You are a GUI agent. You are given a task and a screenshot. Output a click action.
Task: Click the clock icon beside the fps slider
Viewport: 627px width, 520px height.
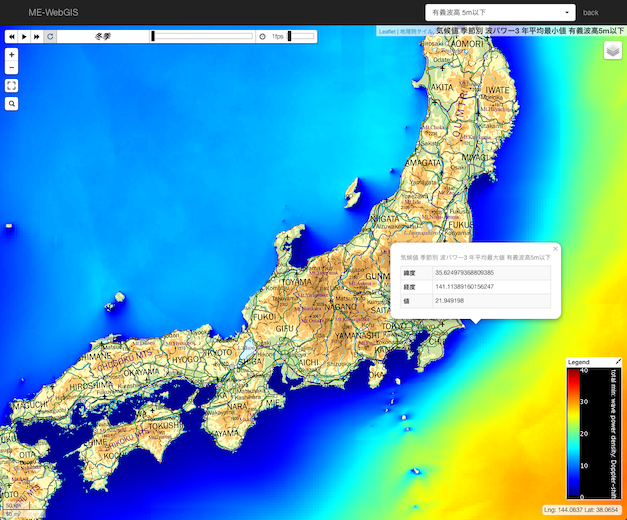[x=262, y=36]
